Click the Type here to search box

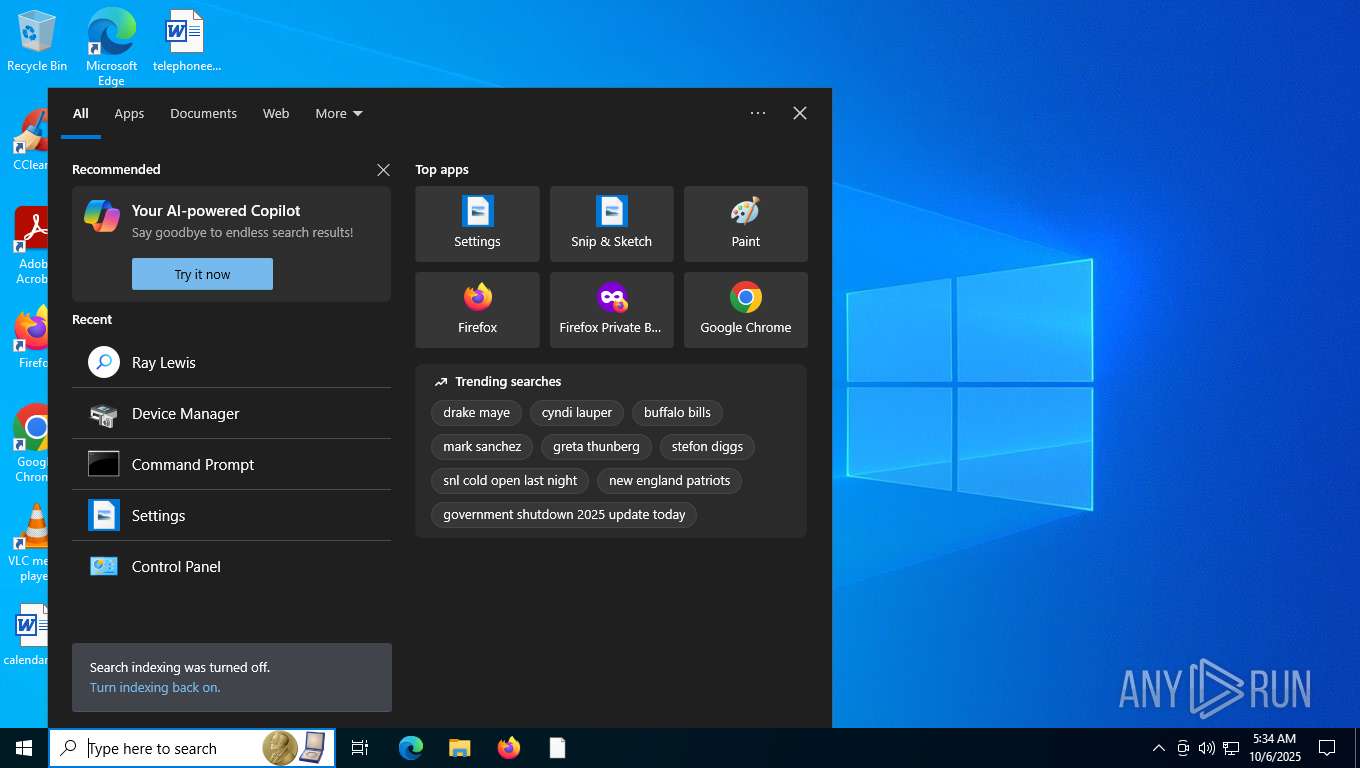coord(192,748)
